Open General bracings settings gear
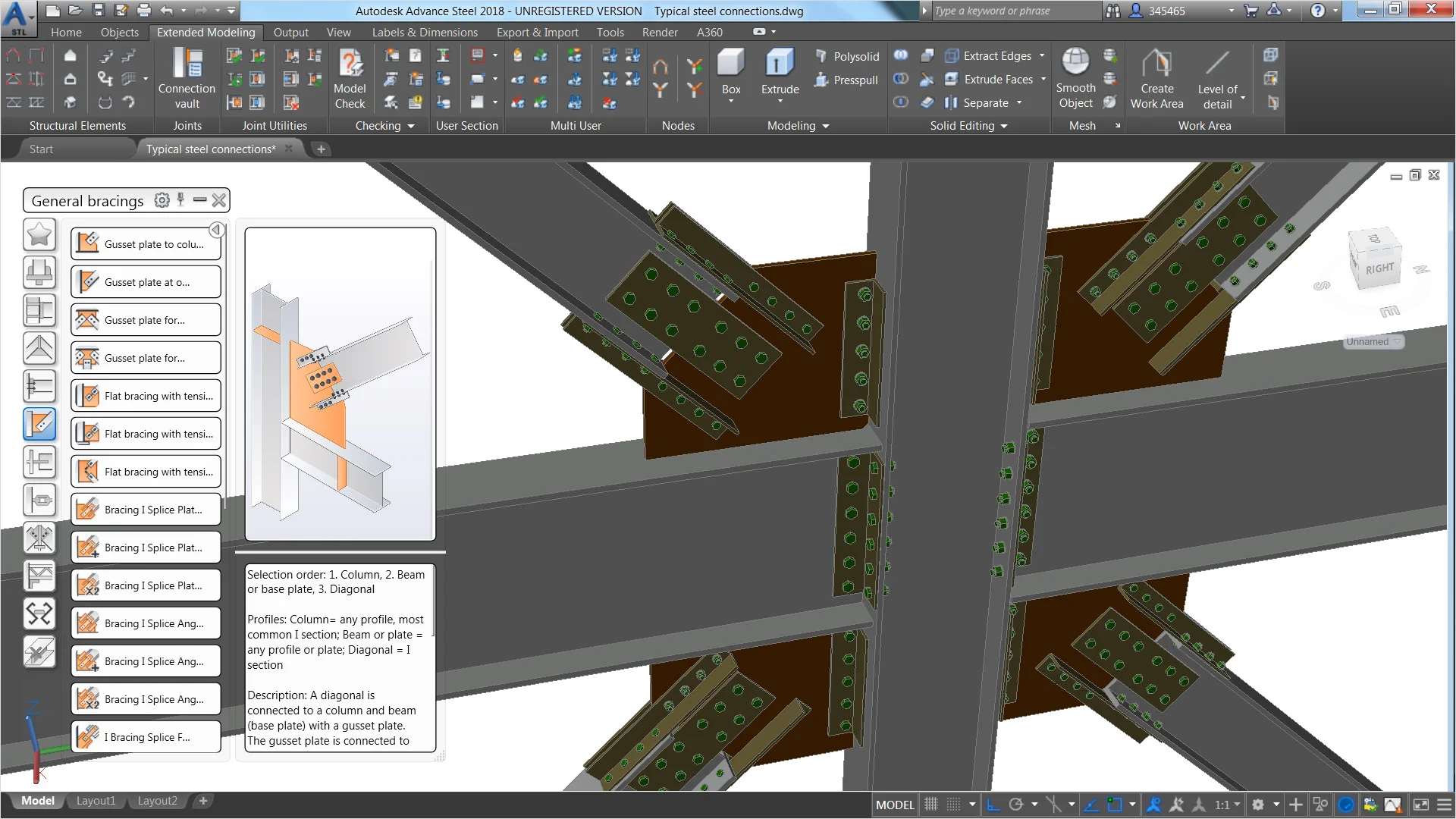1456x819 pixels. [x=162, y=200]
